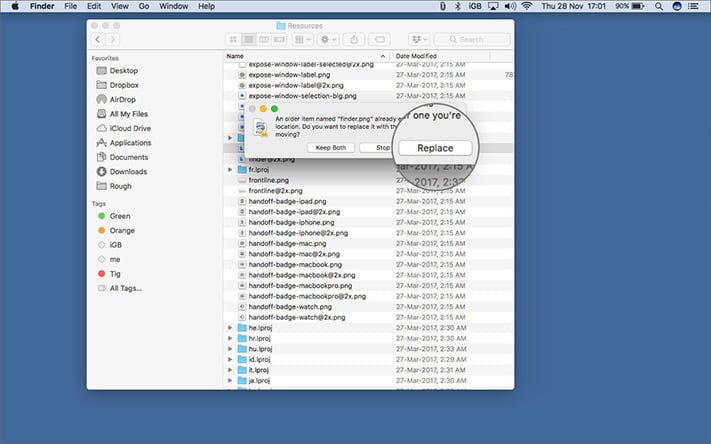Switch to icon view in toolbar
711x444 pixels.
click(233, 40)
